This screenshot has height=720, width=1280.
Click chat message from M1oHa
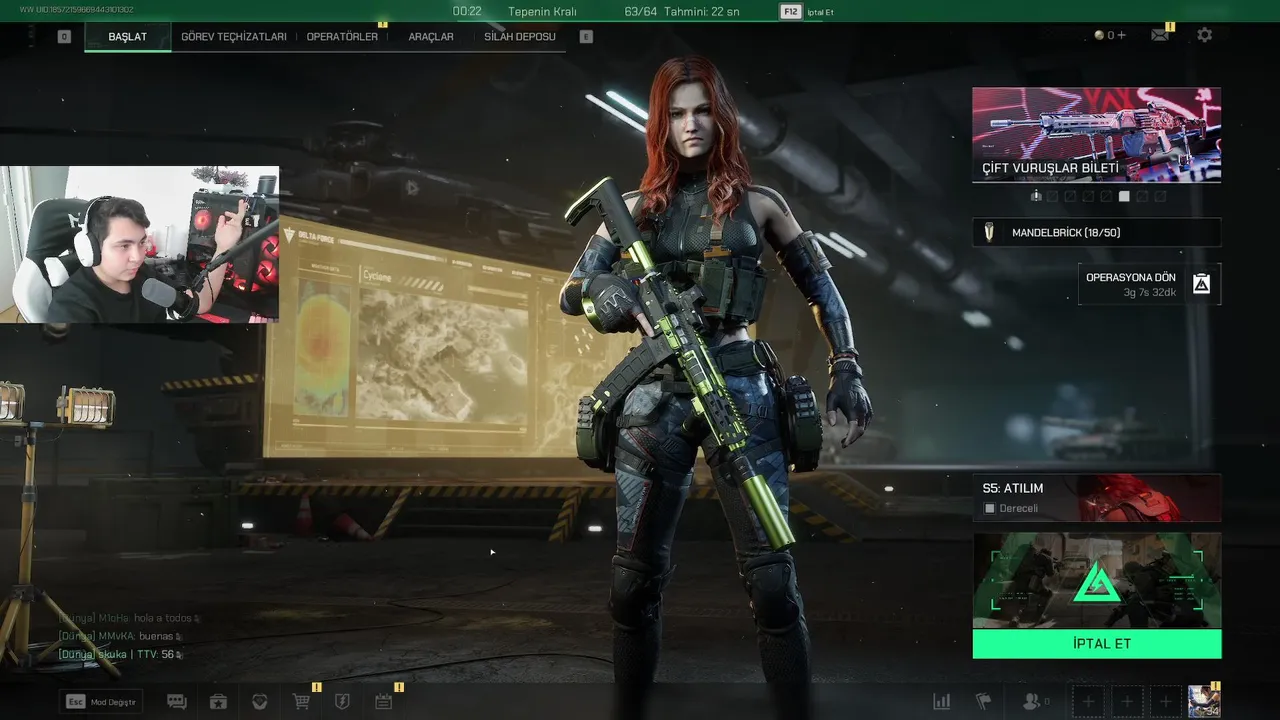tap(128, 618)
